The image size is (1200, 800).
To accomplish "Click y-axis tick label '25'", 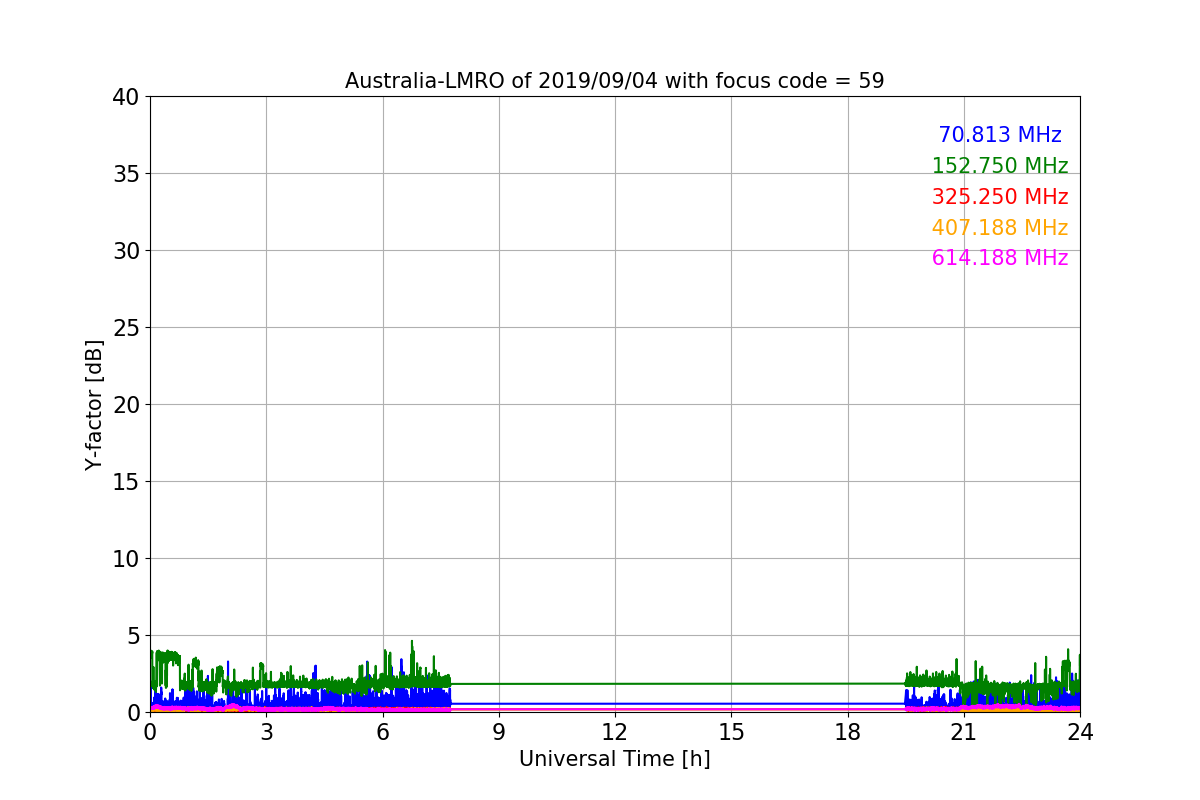I will click(x=126, y=328).
